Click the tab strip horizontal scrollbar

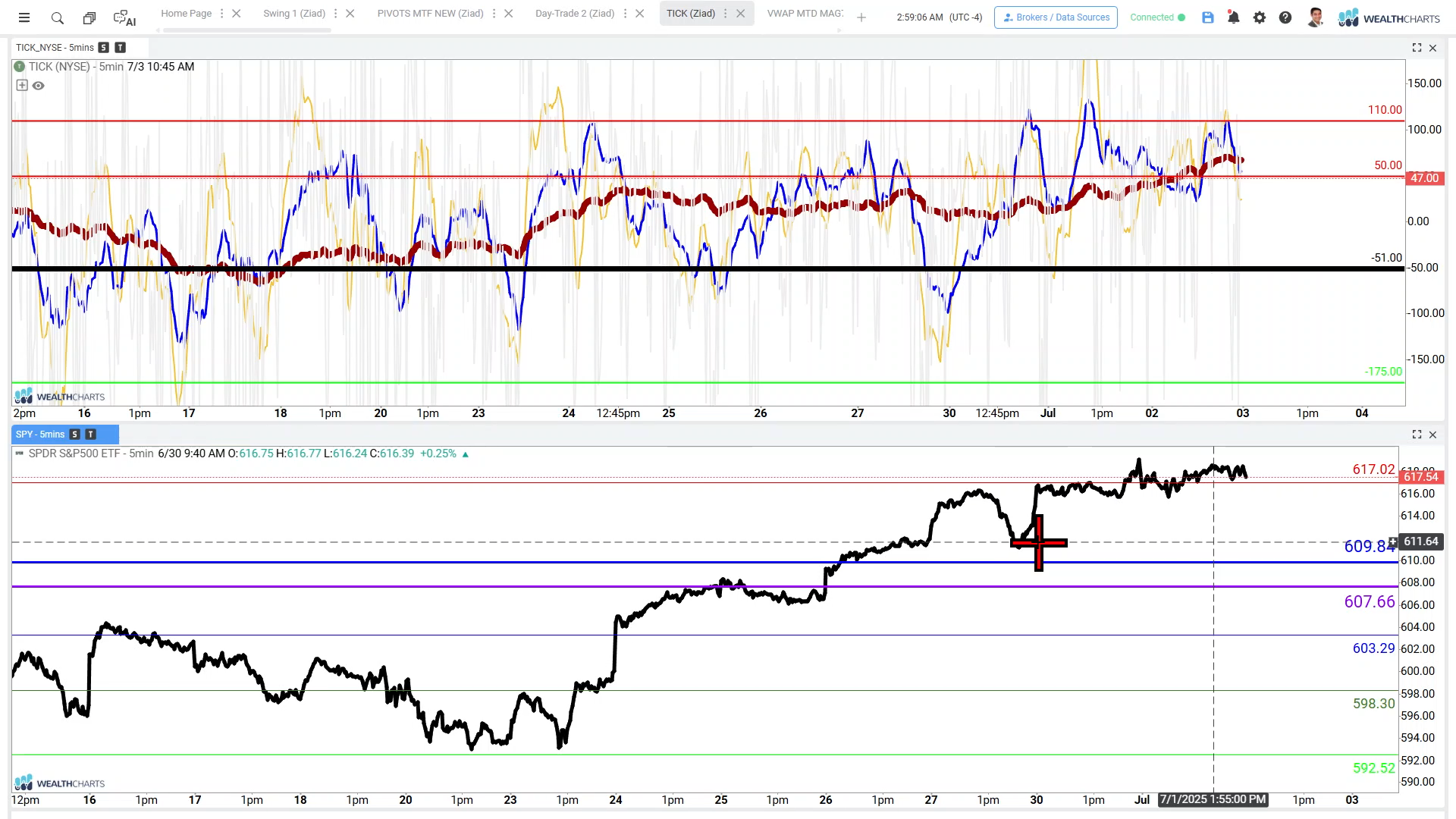(246, 30)
